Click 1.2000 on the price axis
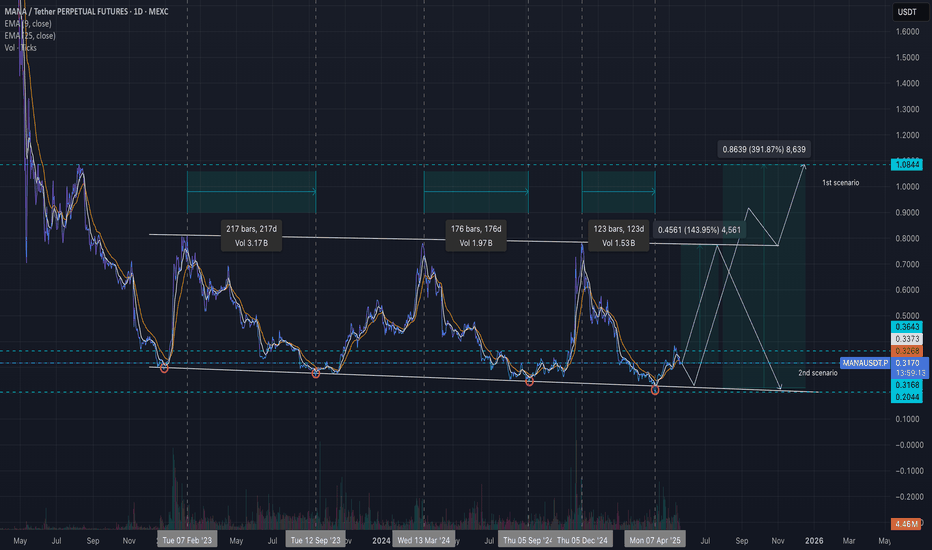The height and width of the screenshot is (550, 932). (907, 135)
